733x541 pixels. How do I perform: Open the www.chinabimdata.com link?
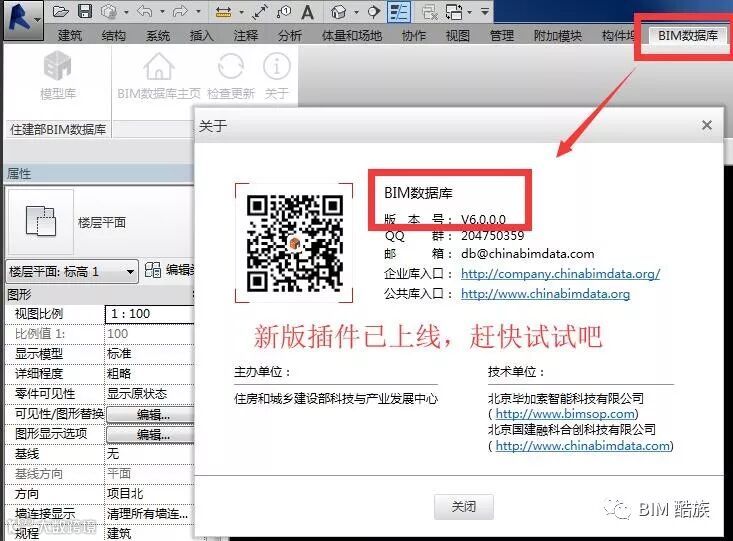click(x=582, y=446)
